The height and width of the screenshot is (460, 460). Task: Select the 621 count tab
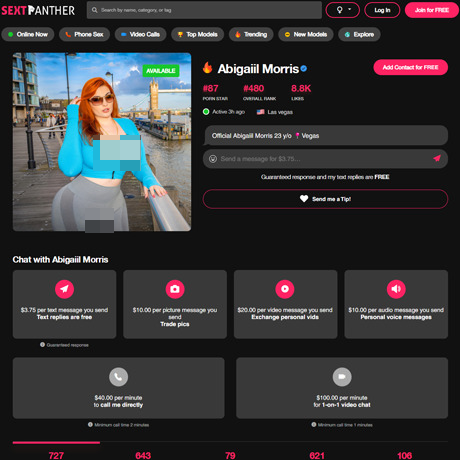point(317,455)
